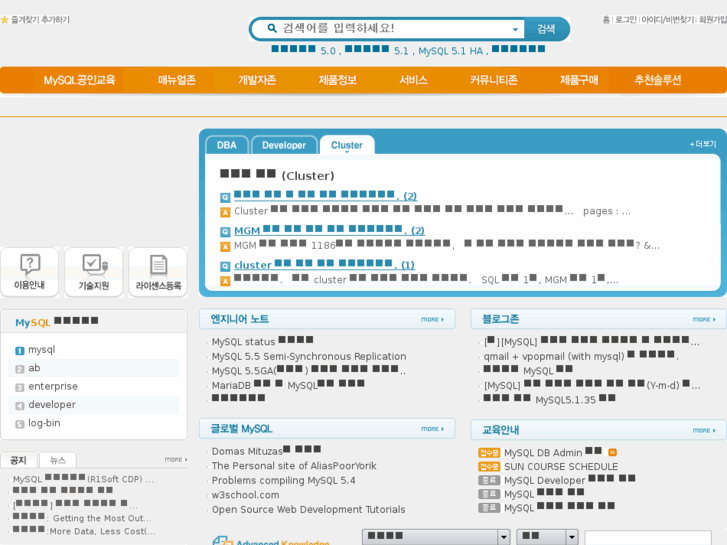
Task: Open MySQL 5.5 Semi-Synchronous Replication note
Action: (x=309, y=357)
